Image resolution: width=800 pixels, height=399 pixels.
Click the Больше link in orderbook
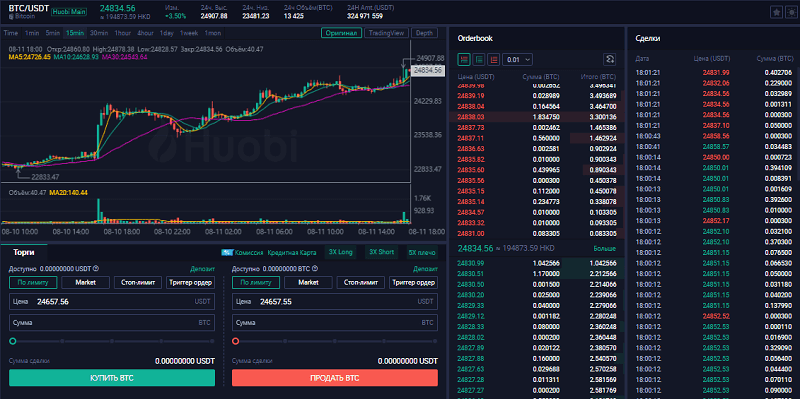[x=605, y=248]
